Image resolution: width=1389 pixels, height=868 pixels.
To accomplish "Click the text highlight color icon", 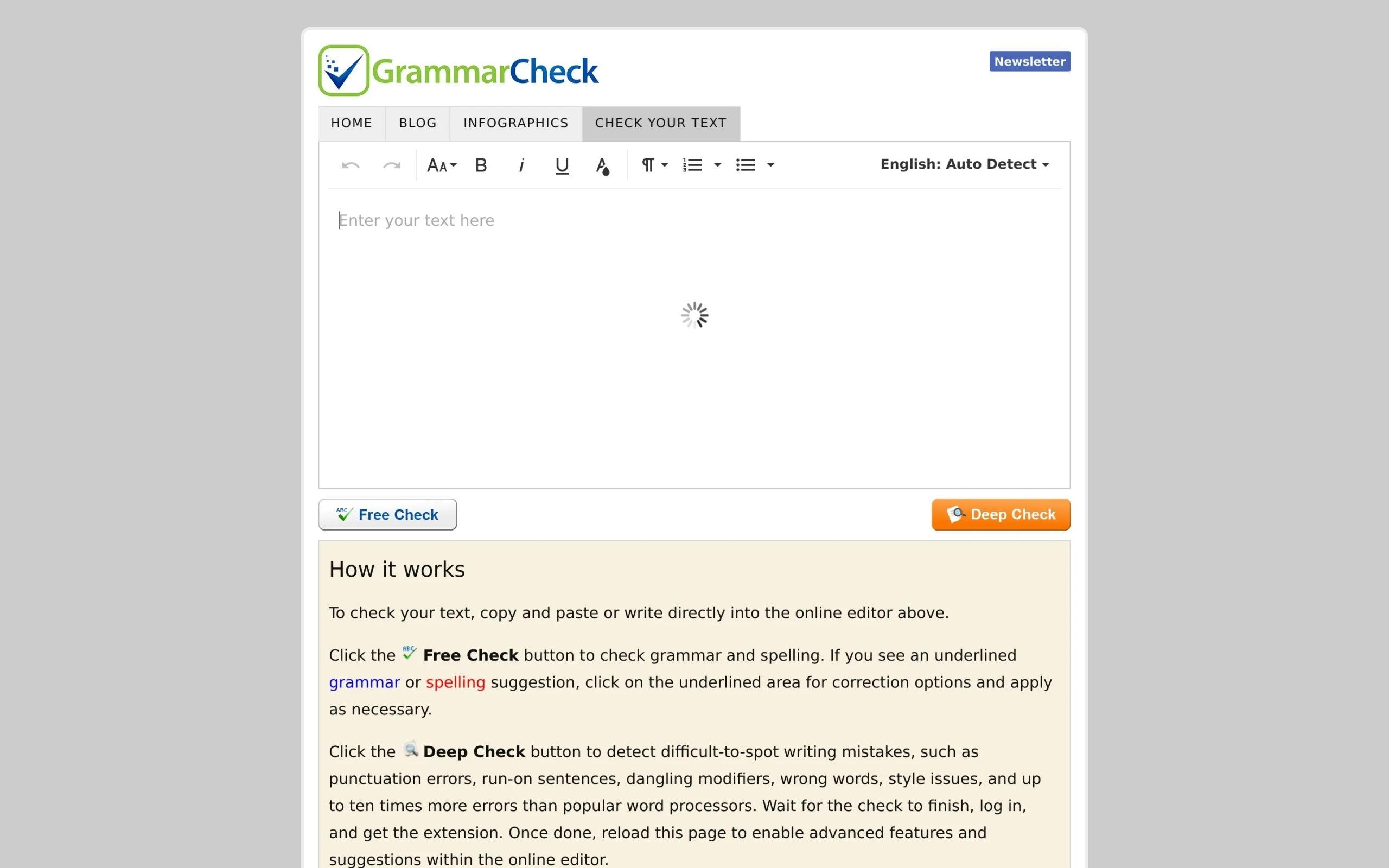I will coord(601,164).
